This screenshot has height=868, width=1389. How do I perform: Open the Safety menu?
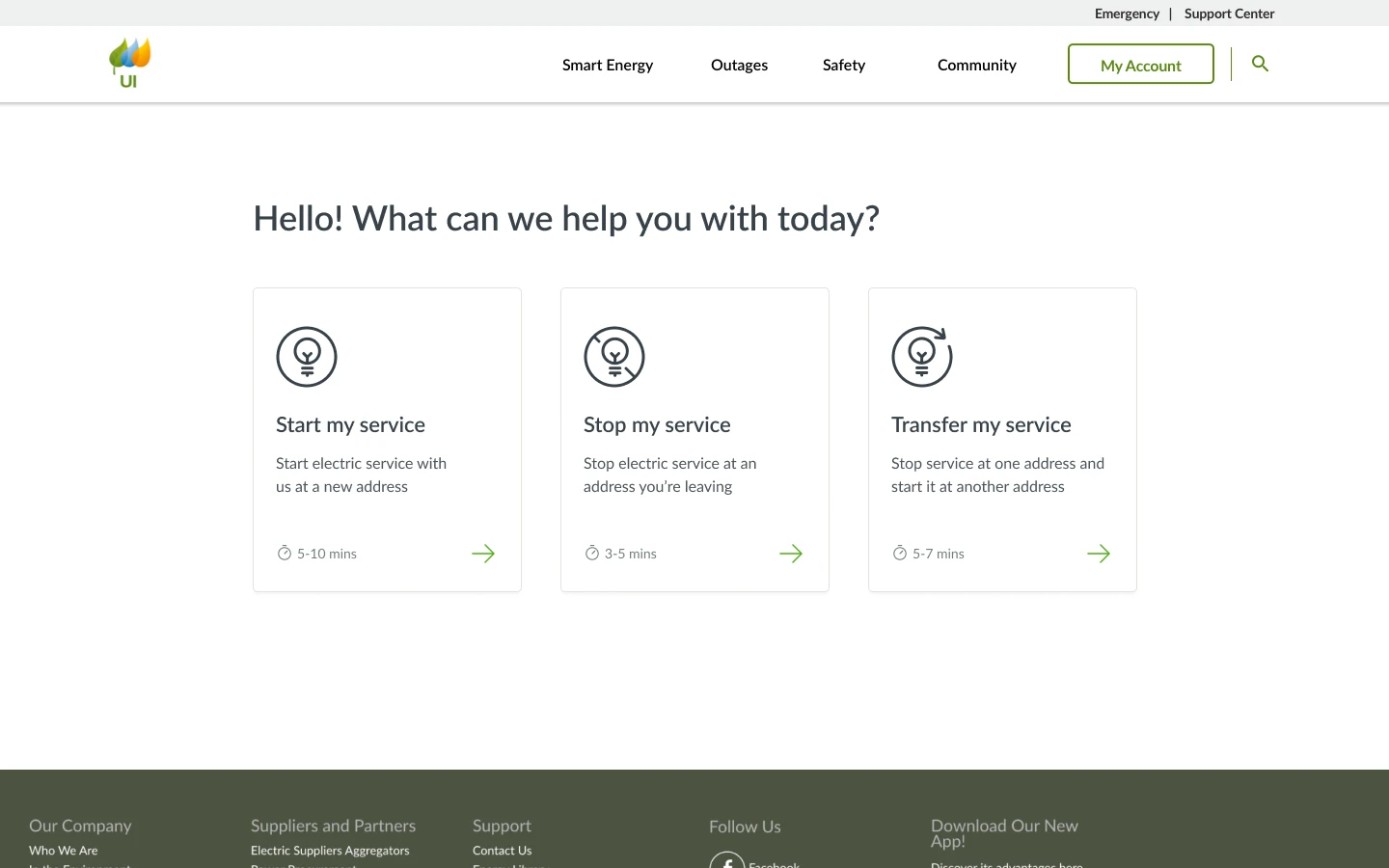[844, 65]
